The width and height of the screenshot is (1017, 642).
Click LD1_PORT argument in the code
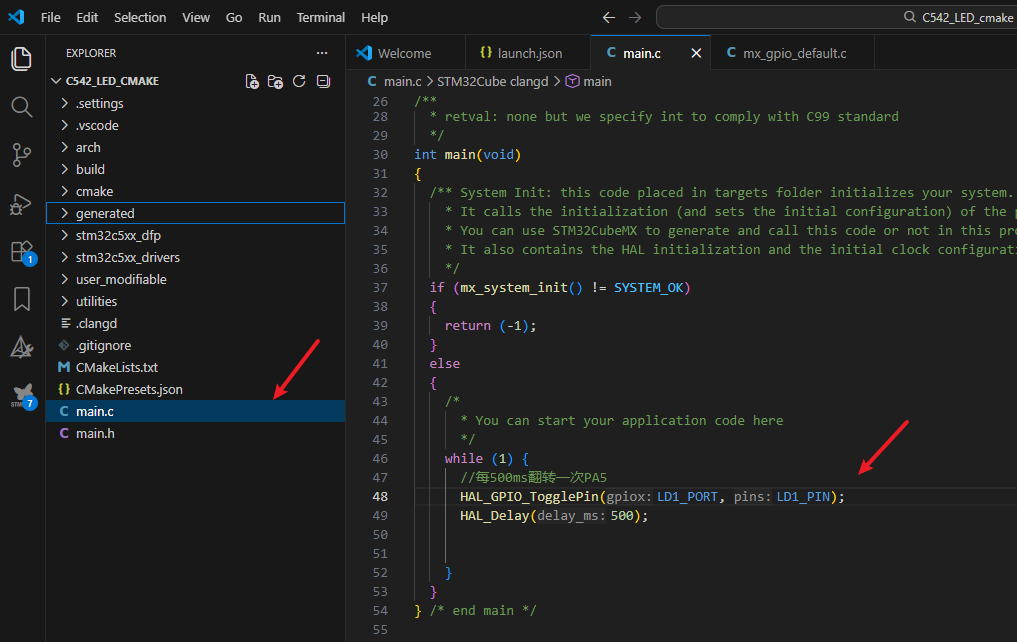[688, 497]
